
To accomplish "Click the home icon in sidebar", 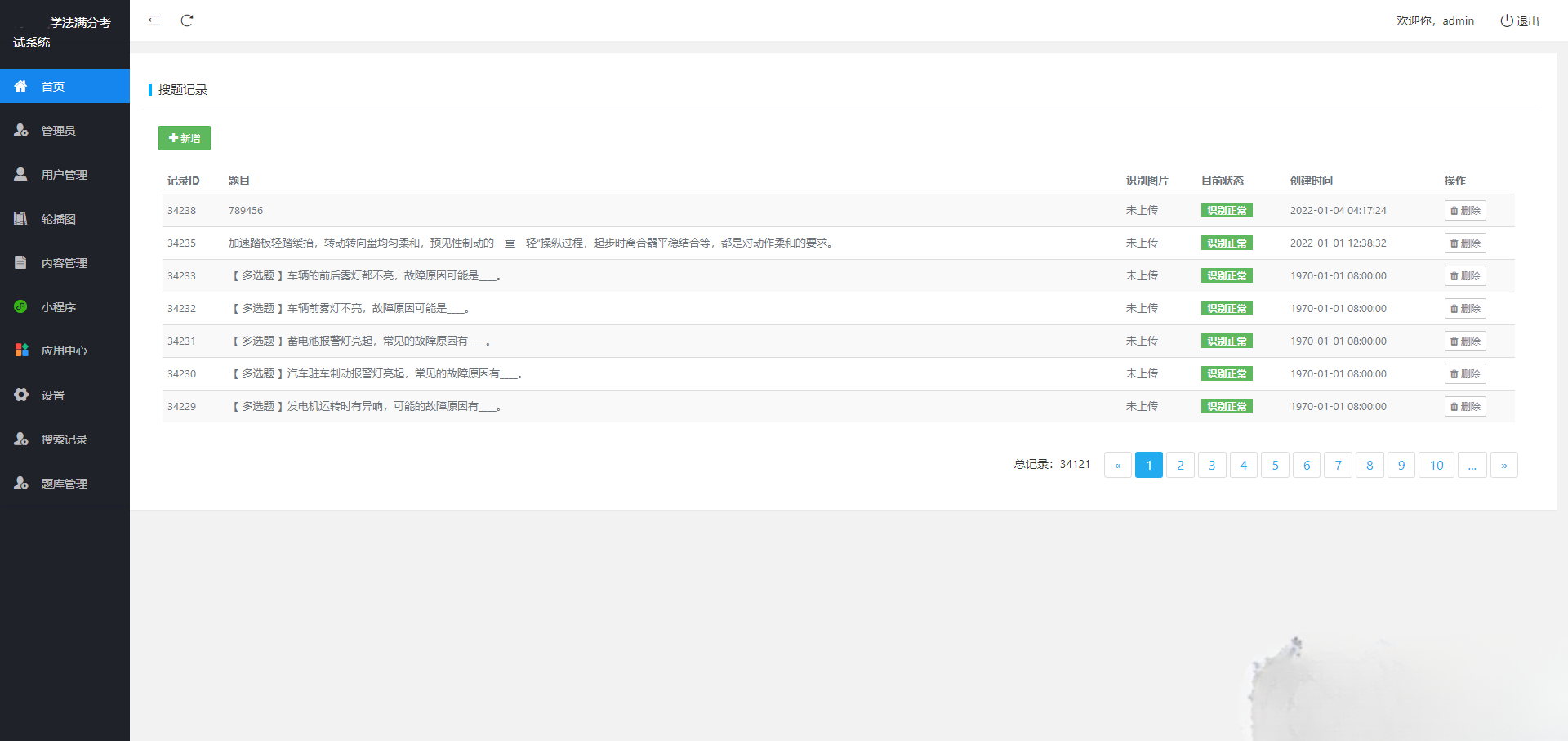I will (20, 86).
